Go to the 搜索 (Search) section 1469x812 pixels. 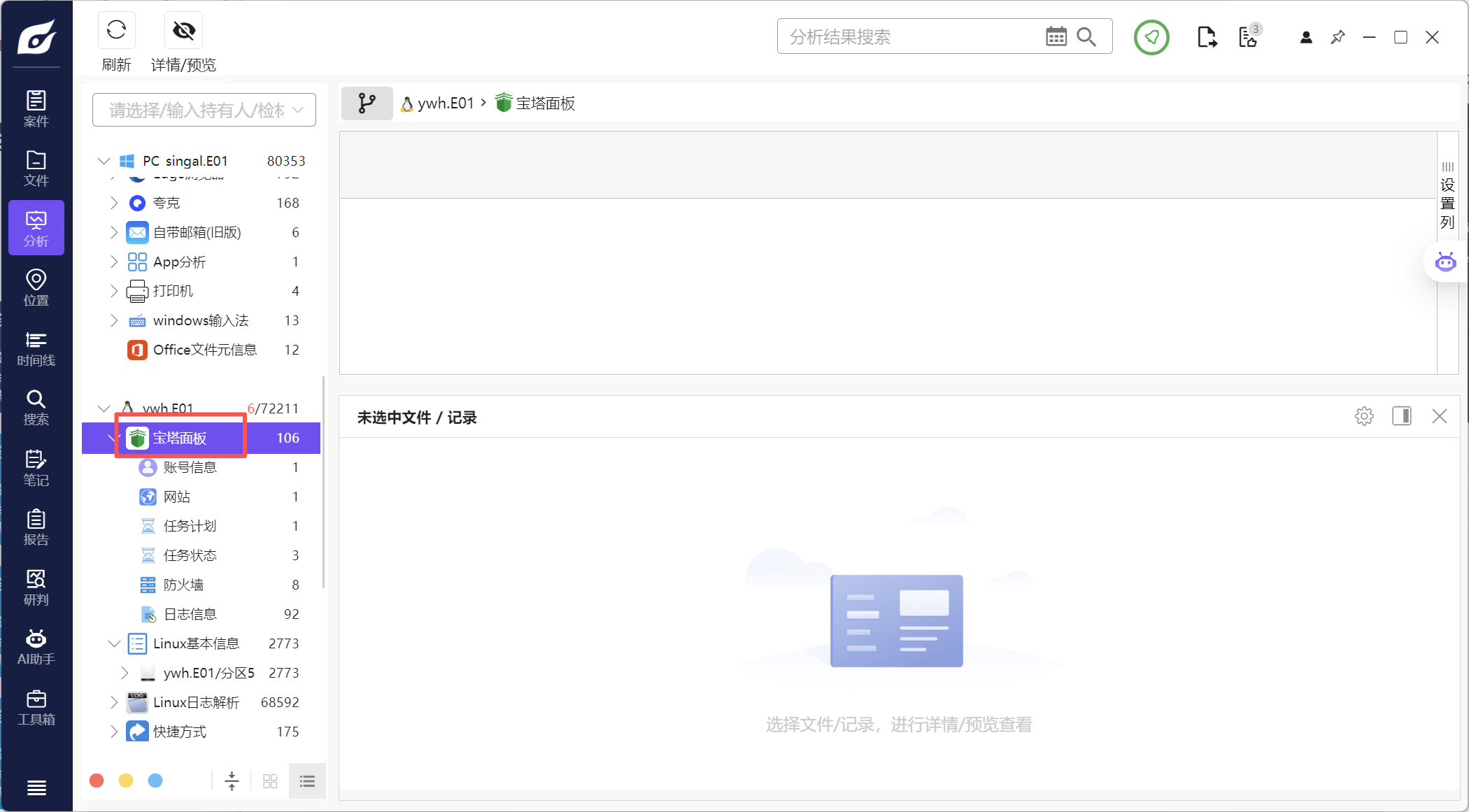(x=36, y=408)
